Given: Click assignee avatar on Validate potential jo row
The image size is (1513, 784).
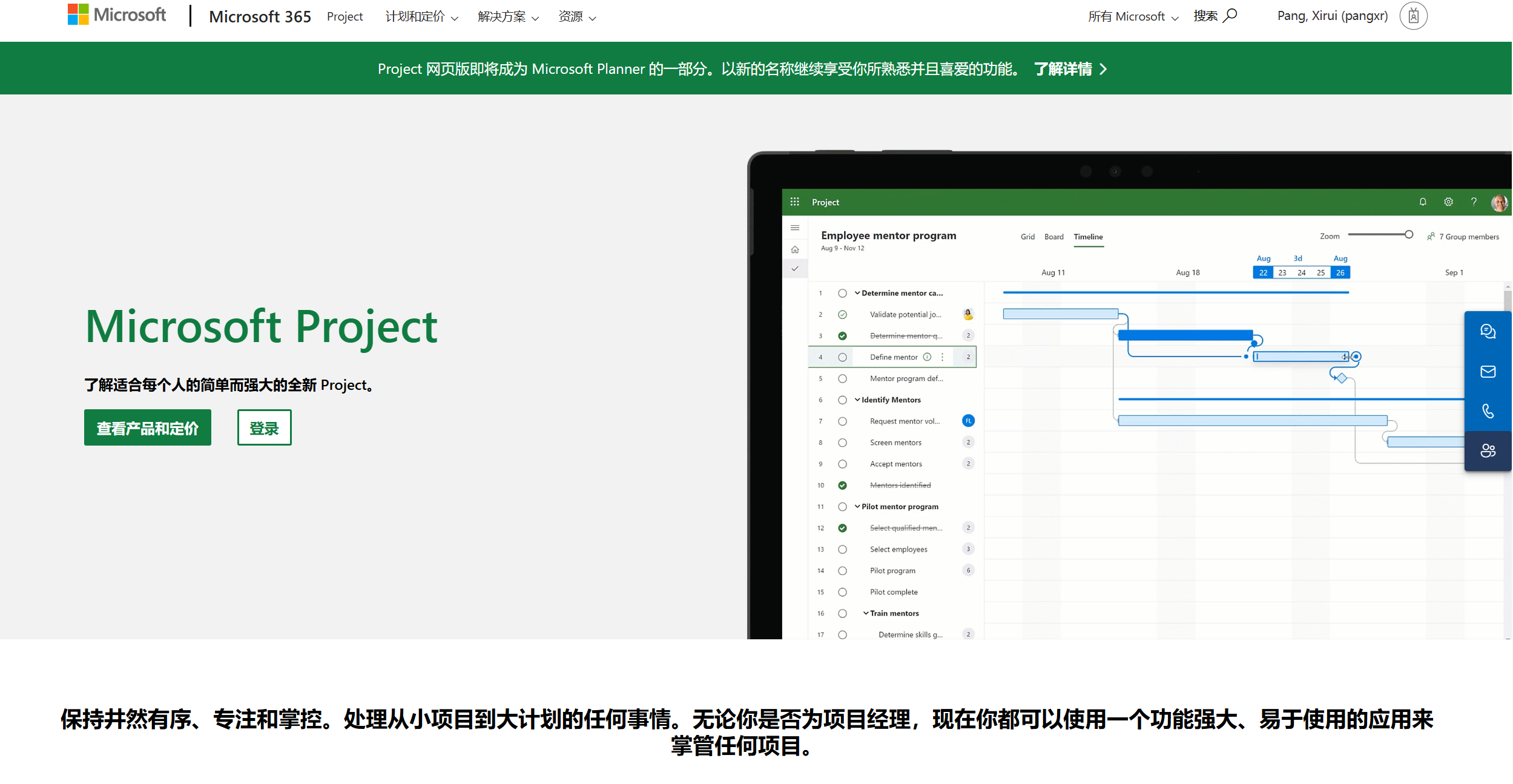Looking at the screenshot, I should tap(968, 314).
